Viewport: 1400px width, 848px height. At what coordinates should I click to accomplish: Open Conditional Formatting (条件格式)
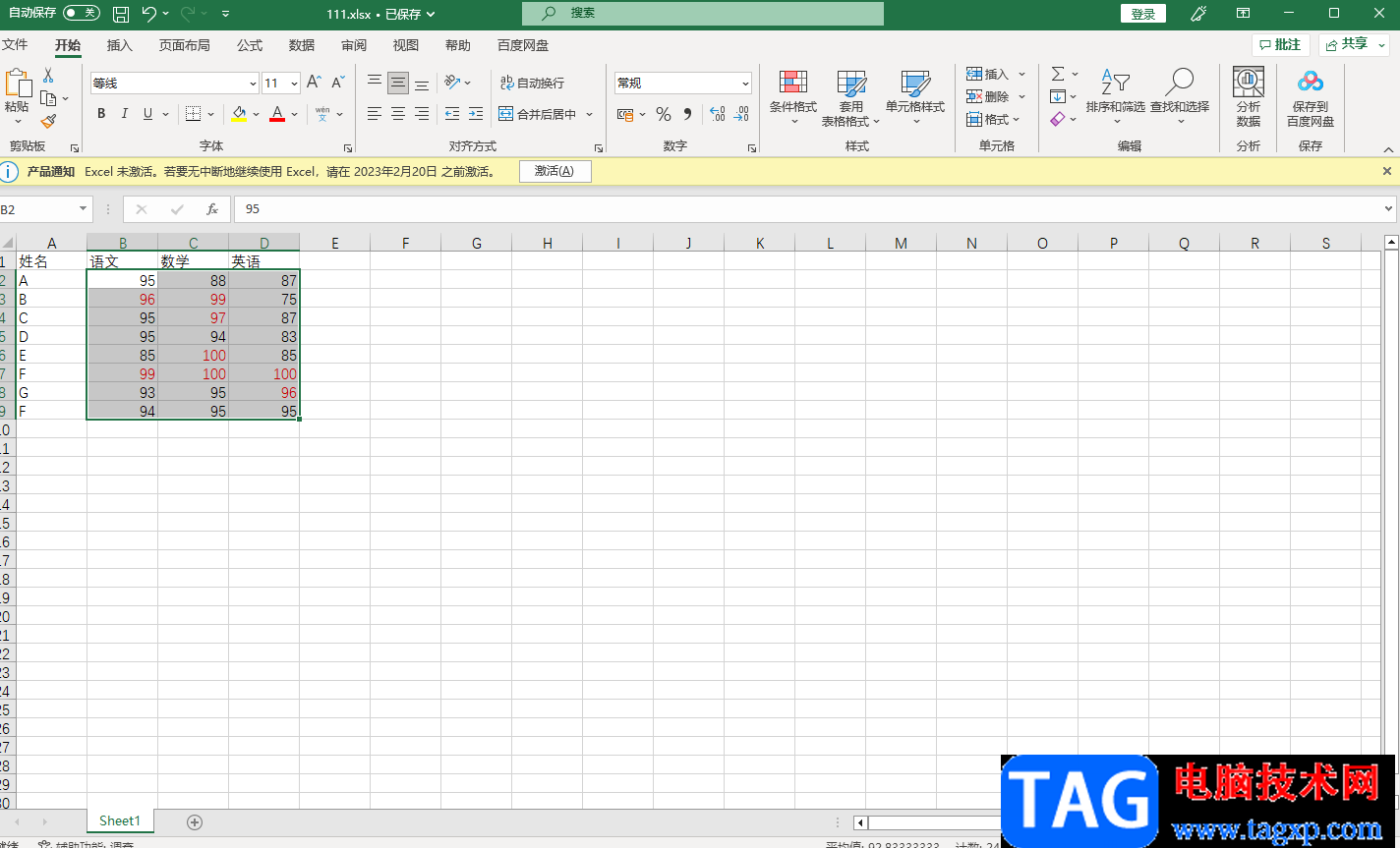792,98
